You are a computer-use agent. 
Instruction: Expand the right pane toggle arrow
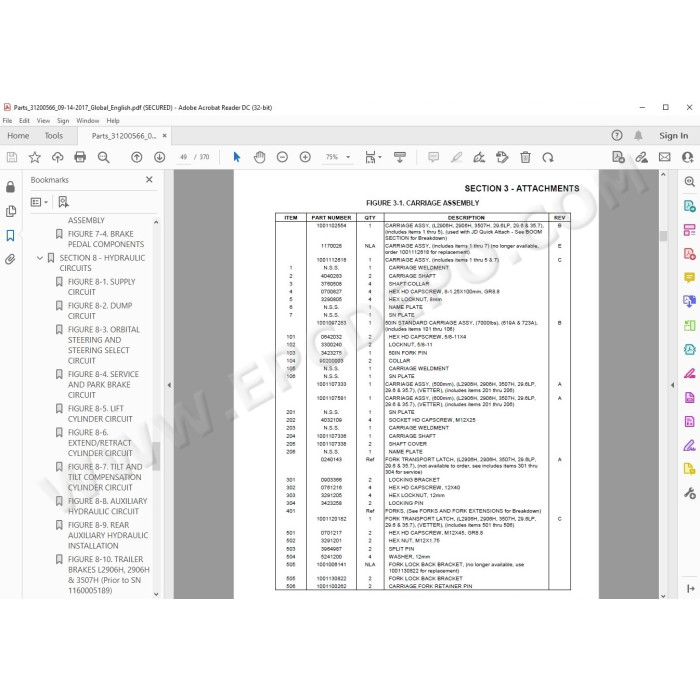691,589
